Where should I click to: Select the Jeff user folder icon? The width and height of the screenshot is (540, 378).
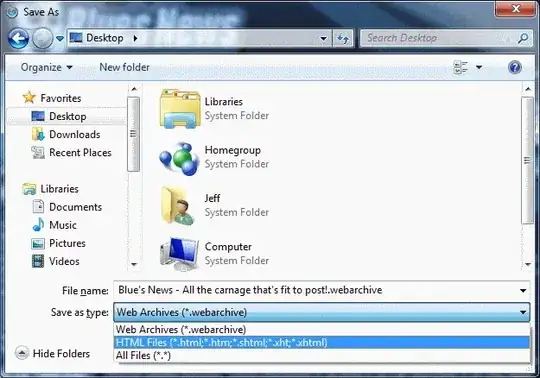178,206
